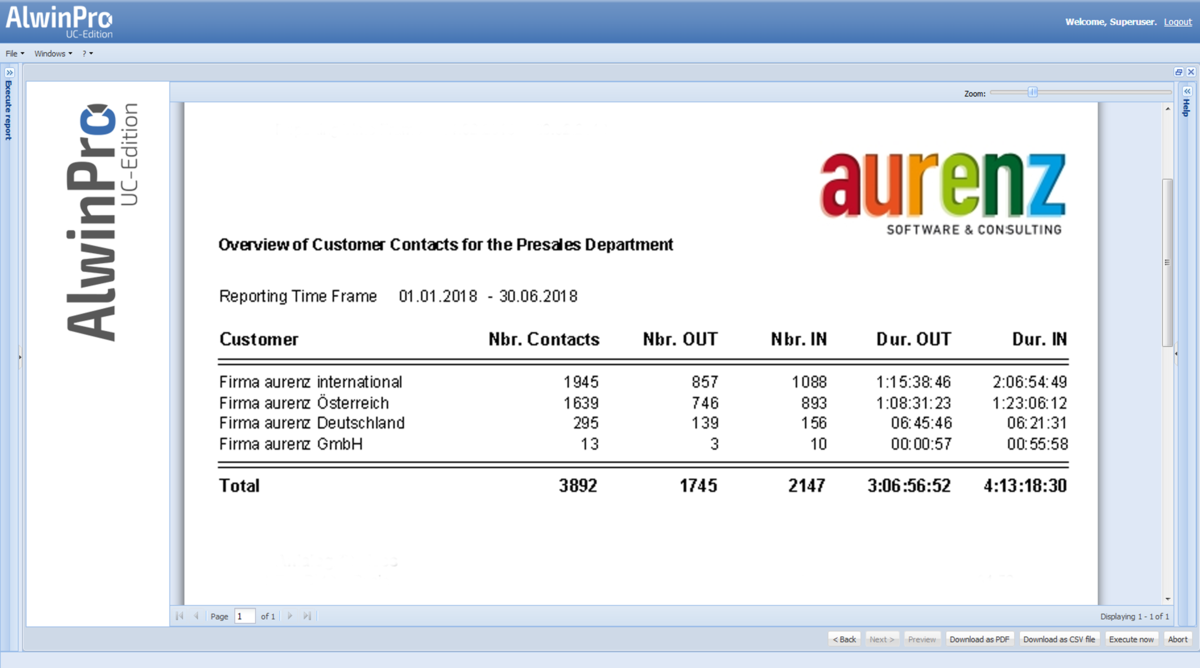1200x668 pixels.
Task: Click the aurenz company logo
Action: pos(943,193)
